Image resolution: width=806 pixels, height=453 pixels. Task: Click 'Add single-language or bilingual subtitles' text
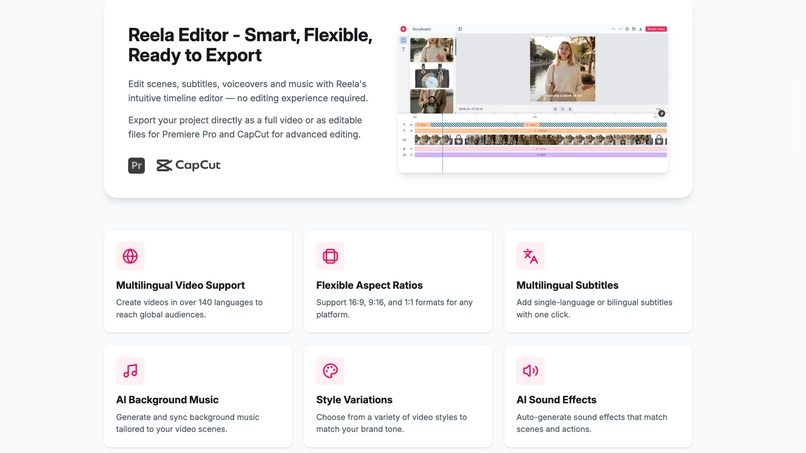pyautogui.click(x=594, y=309)
